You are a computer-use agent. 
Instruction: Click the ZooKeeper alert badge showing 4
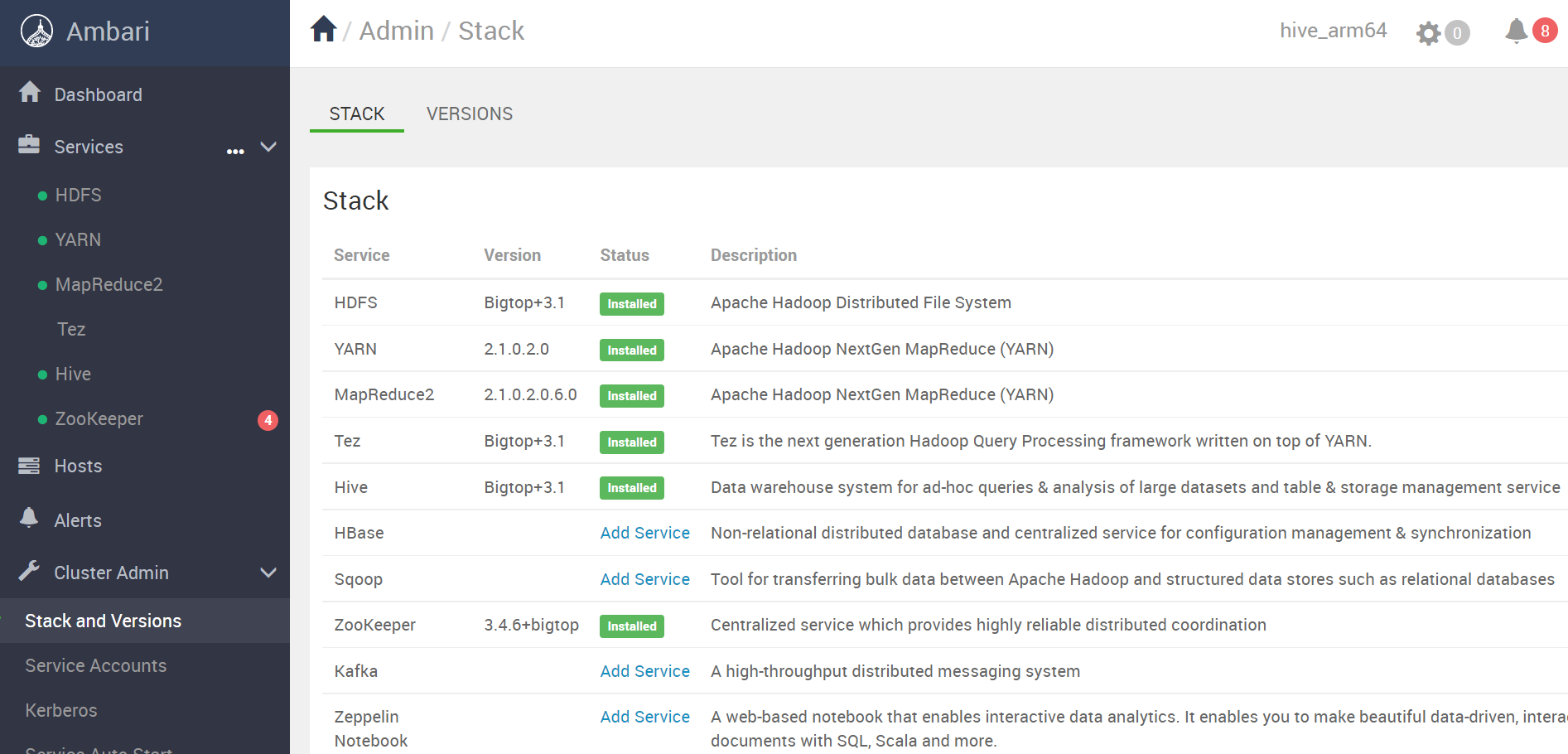coord(268,420)
